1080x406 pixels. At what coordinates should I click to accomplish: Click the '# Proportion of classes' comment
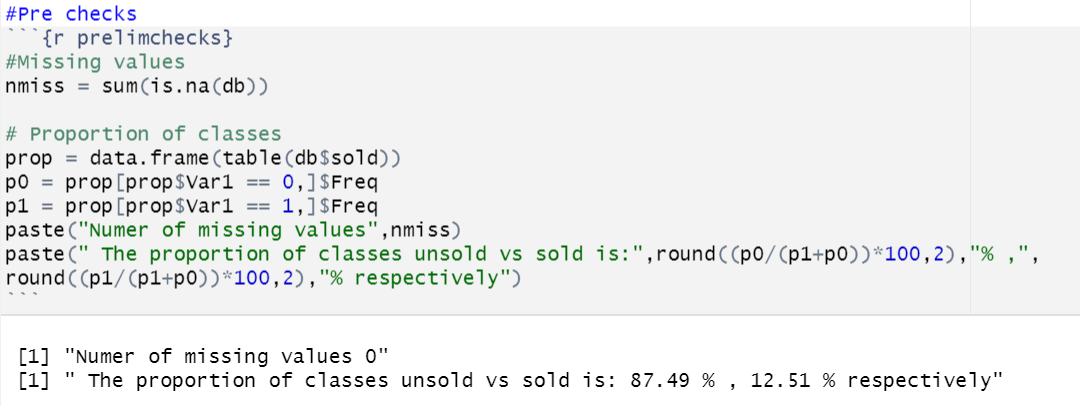pyautogui.click(x=143, y=134)
